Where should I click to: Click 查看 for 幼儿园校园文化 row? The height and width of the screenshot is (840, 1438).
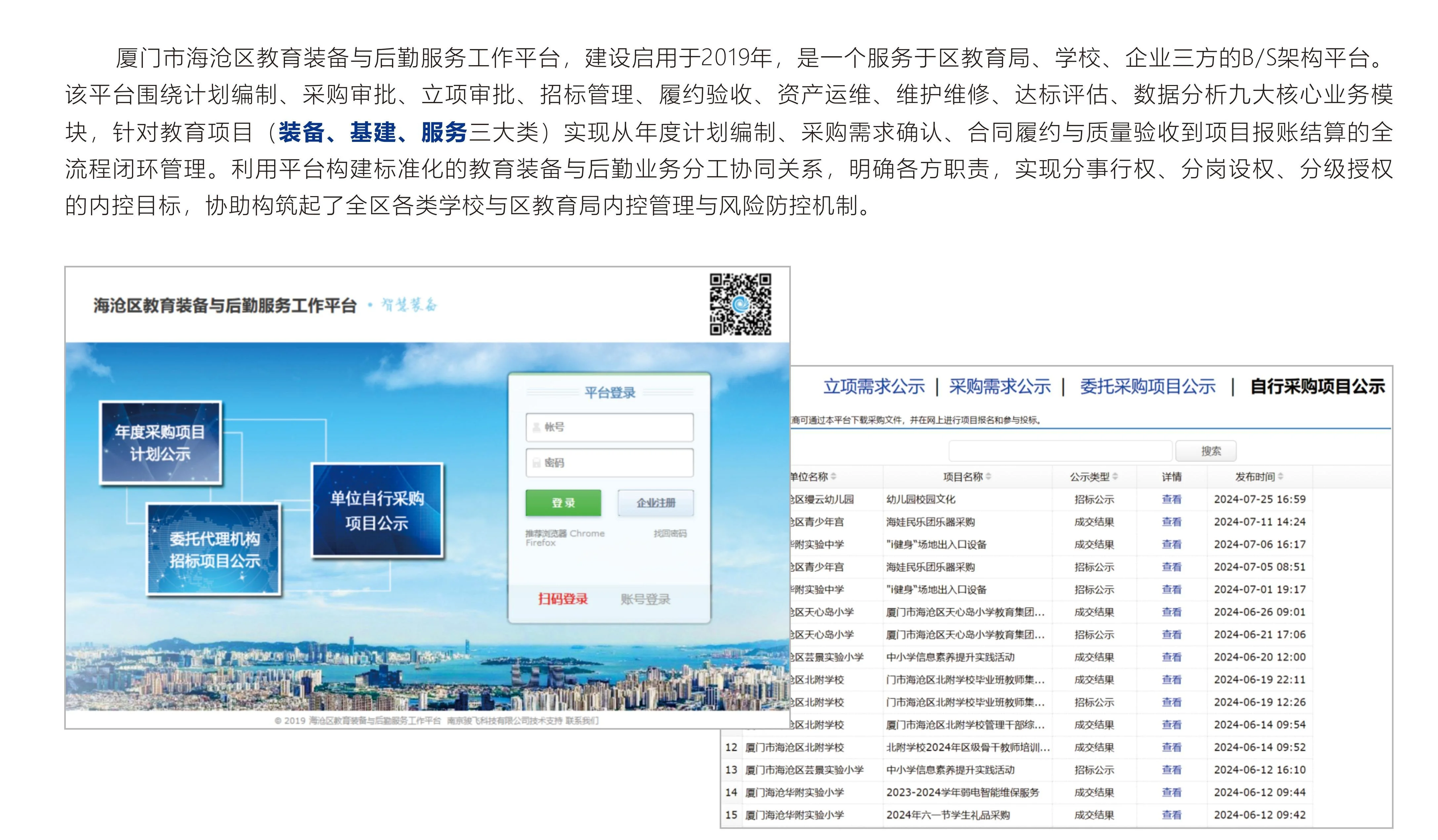(x=1171, y=499)
